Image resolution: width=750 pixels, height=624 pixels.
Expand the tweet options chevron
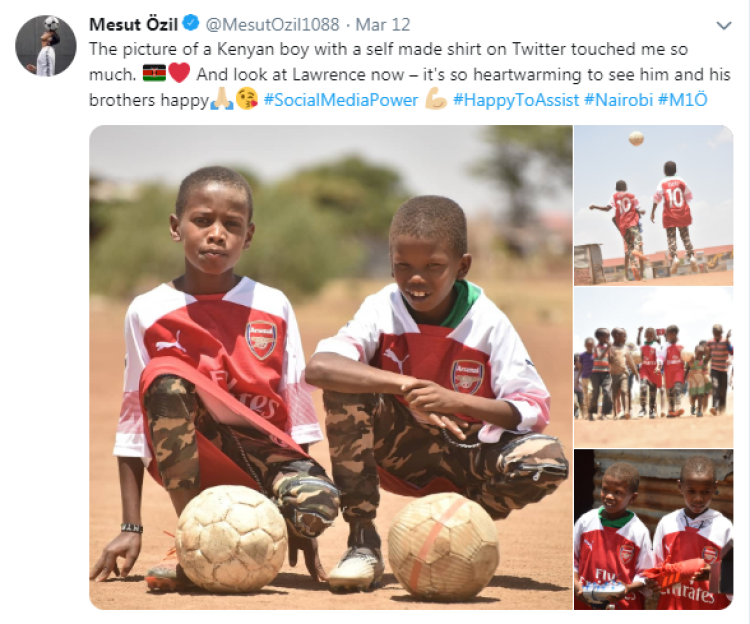pos(724,25)
